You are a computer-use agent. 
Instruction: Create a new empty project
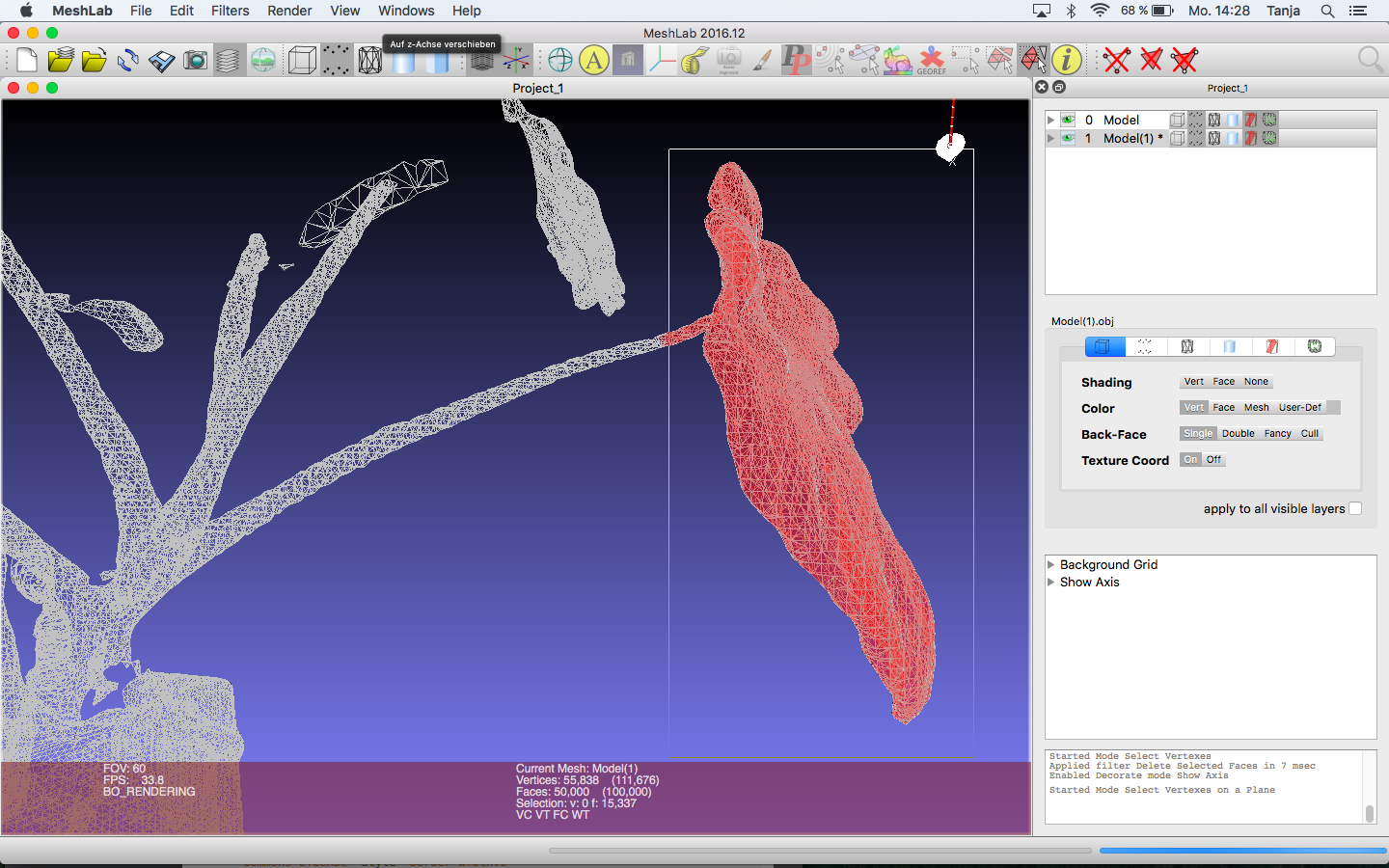tap(27, 61)
